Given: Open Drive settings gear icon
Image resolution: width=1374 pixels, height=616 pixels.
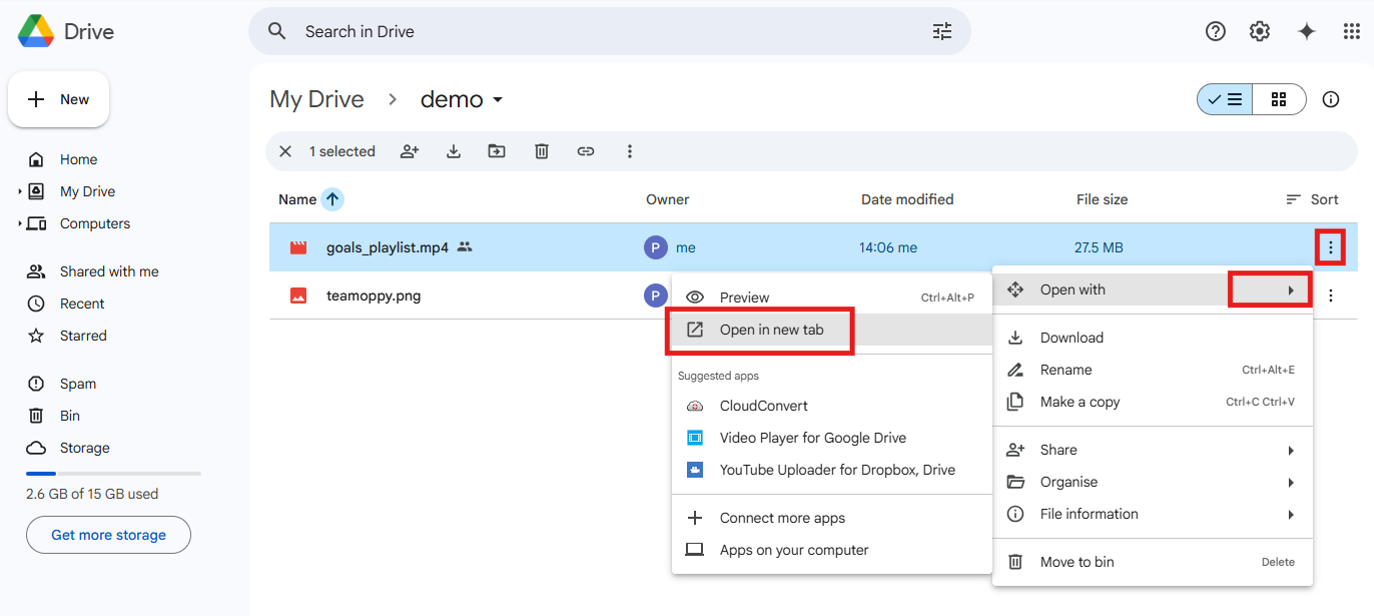Looking at the screenshot, I should pos(1259,32).
